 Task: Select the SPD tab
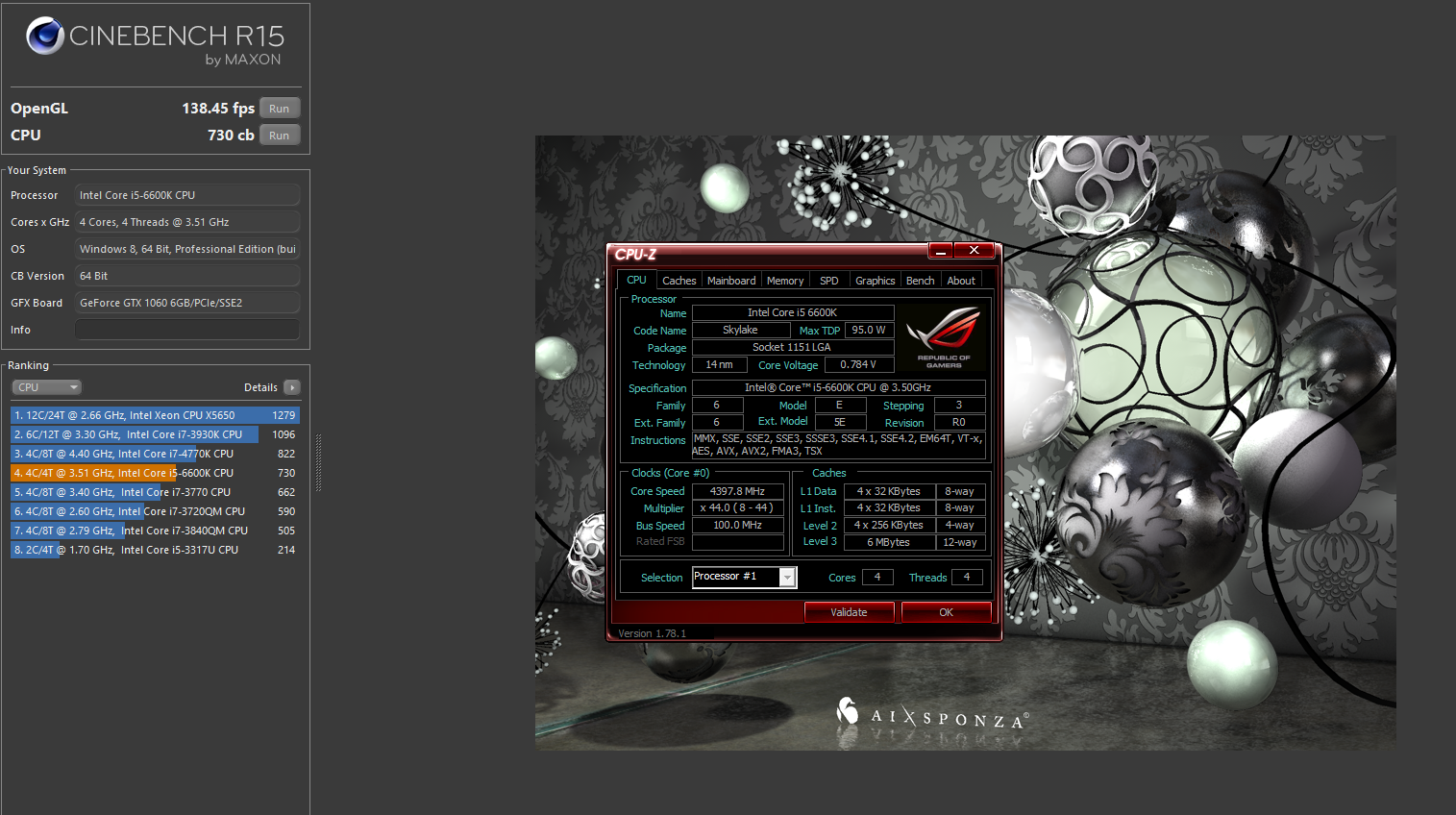[829, 281]
